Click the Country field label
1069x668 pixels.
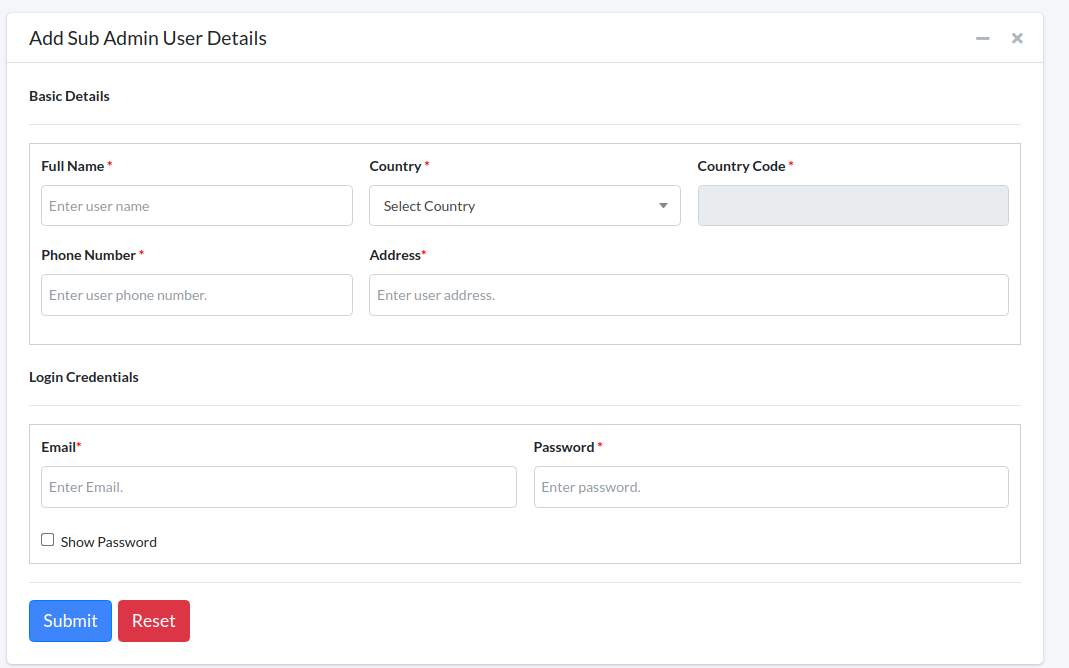pyautogui.click(x=395, y=166)
